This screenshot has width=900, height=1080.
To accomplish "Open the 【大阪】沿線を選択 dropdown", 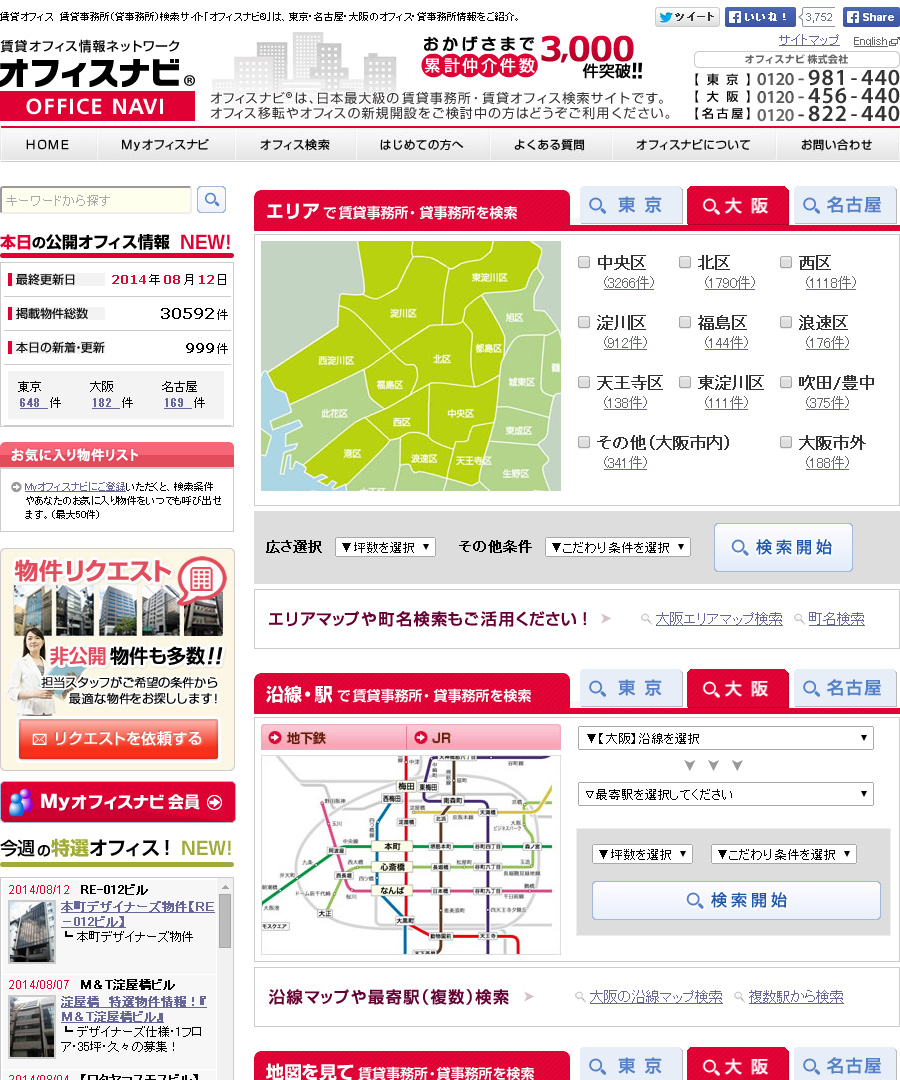I will coord(726,738).
